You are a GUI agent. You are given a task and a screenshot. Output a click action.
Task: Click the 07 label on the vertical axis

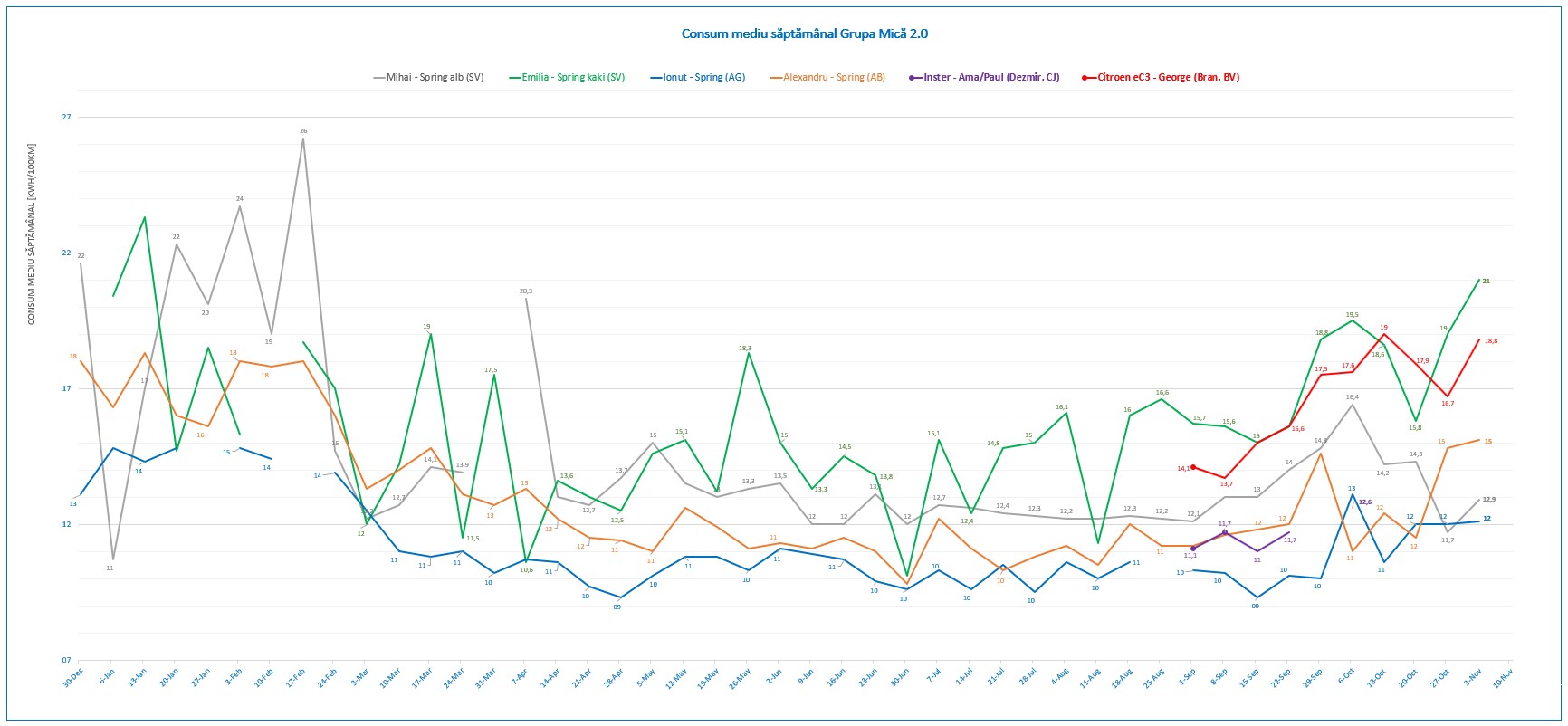tap(66, 661)
